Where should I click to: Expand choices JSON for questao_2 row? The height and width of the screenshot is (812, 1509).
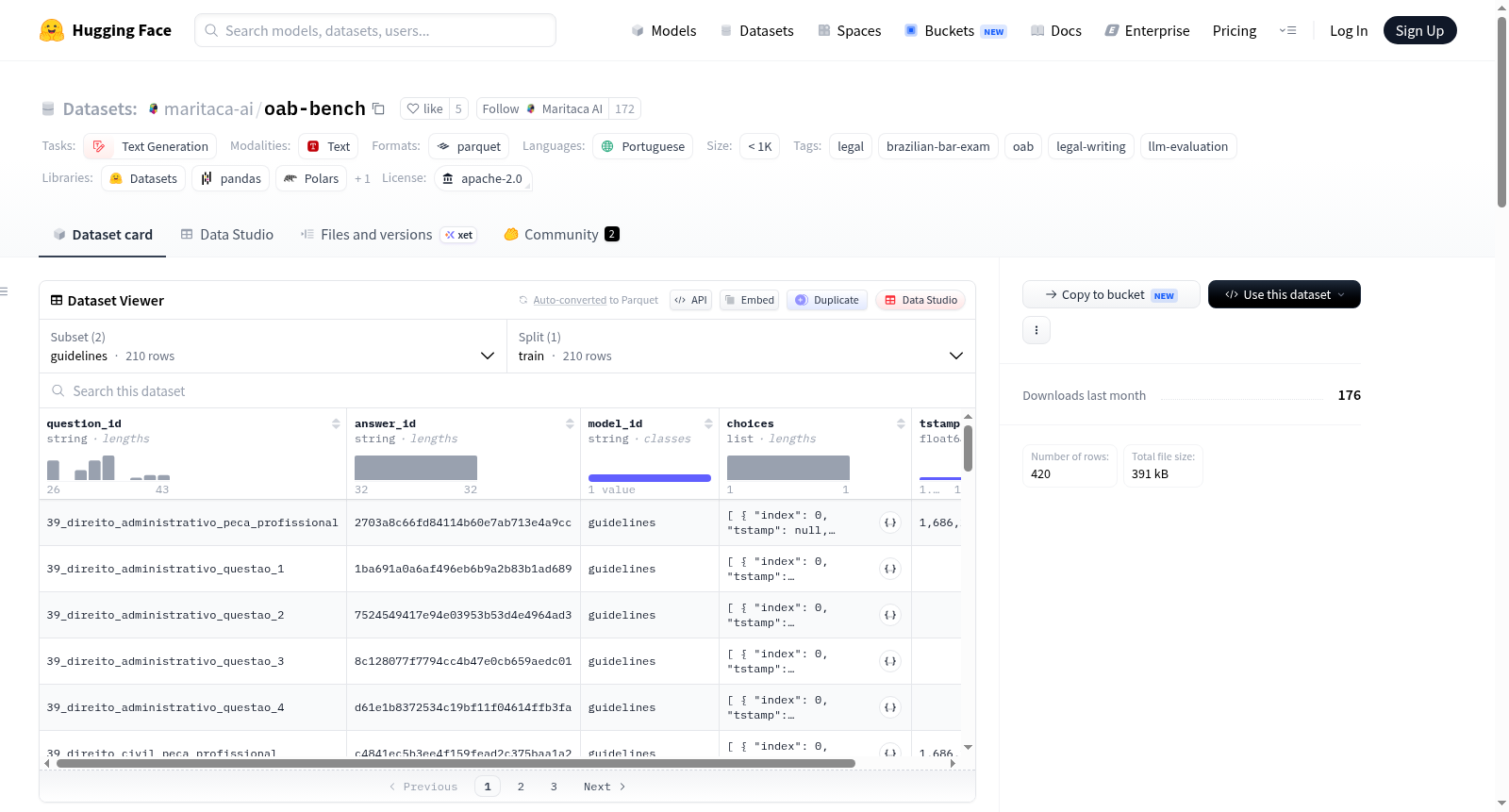(x=890, y=615)
